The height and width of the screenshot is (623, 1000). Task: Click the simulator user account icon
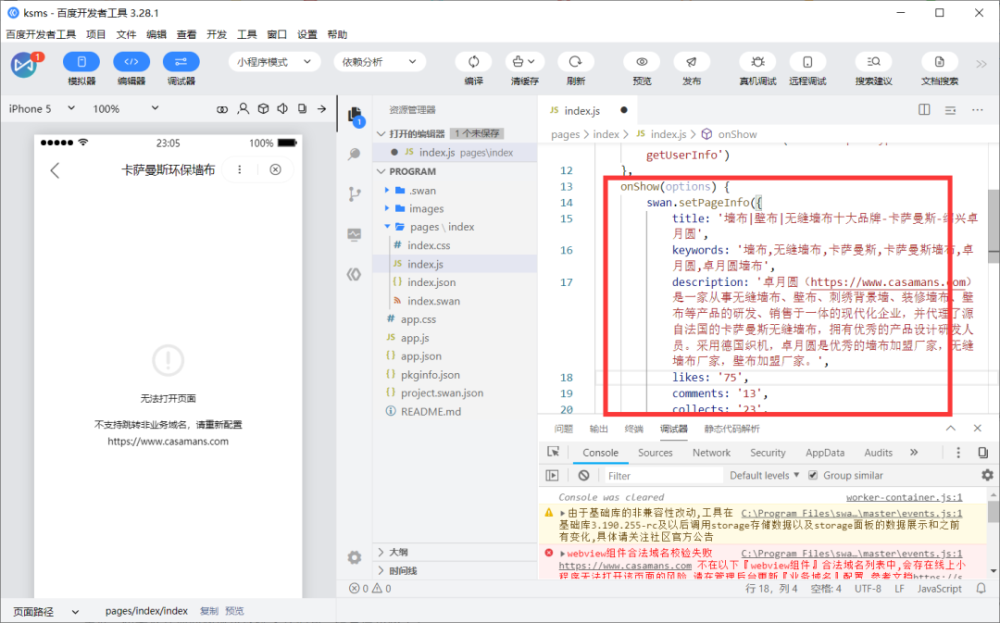[x=243, y=109]
